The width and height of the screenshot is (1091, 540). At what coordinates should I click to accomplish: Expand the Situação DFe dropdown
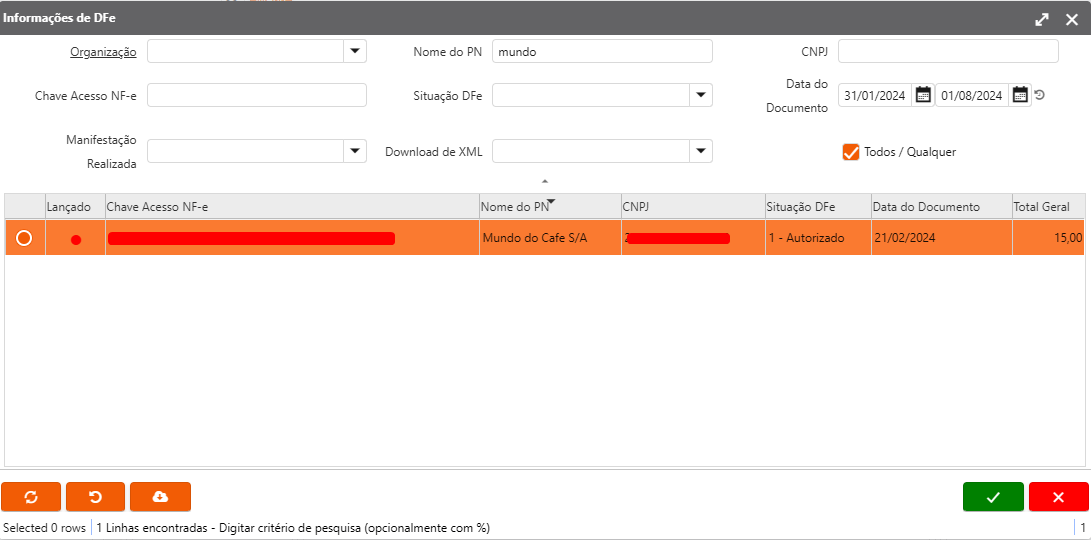(x=701, y=95)
